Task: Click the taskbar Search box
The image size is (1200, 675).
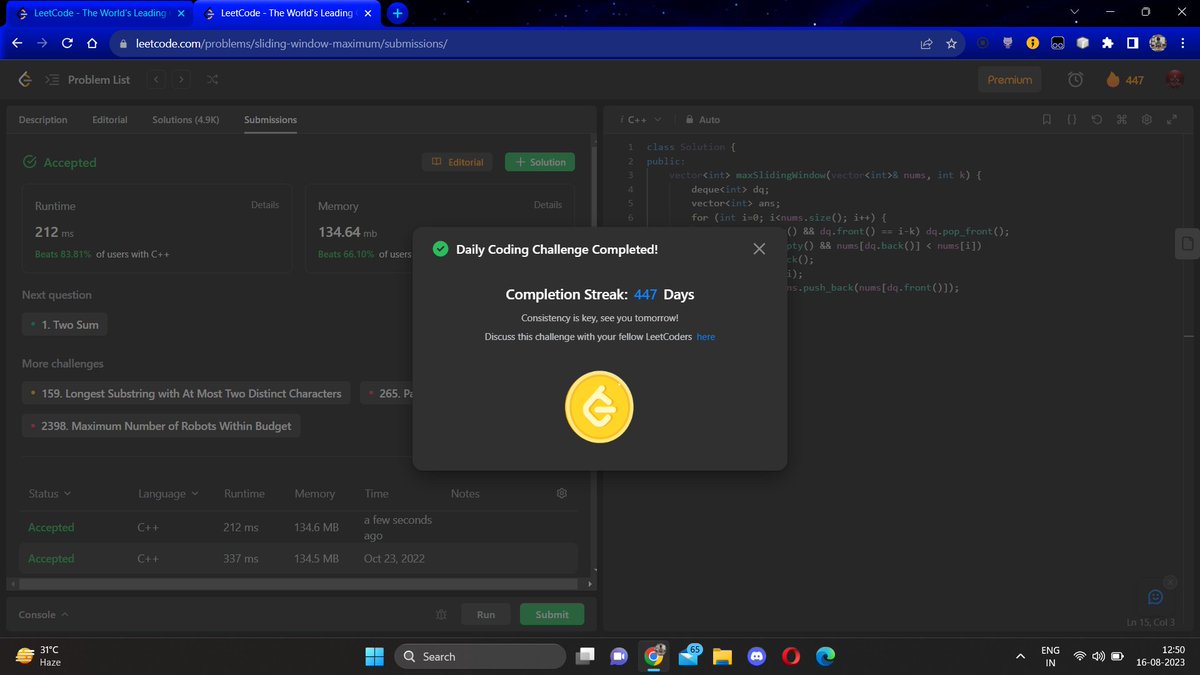Action: coord(480,656)
